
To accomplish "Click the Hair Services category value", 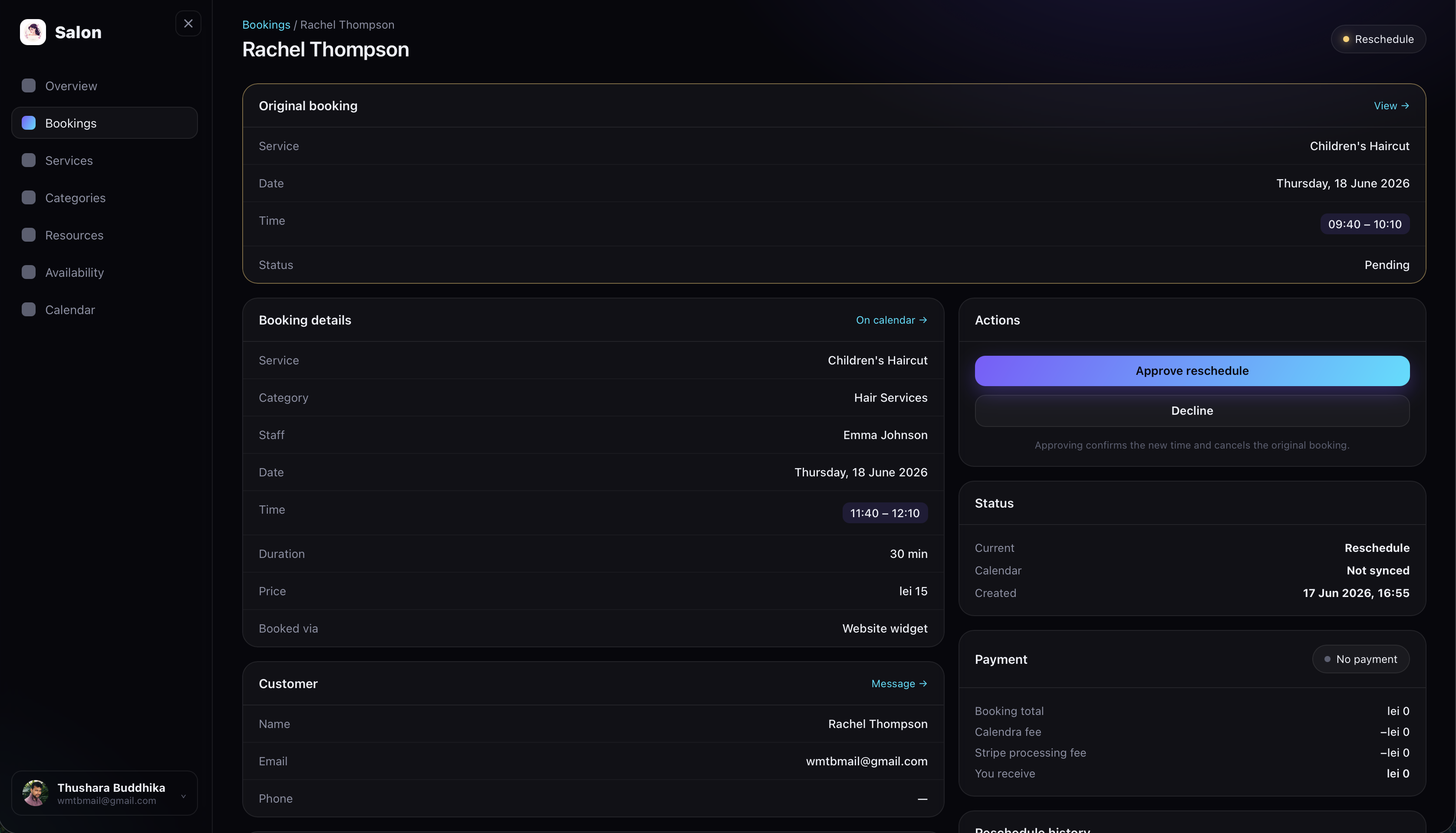I will (x=890, y=397).
